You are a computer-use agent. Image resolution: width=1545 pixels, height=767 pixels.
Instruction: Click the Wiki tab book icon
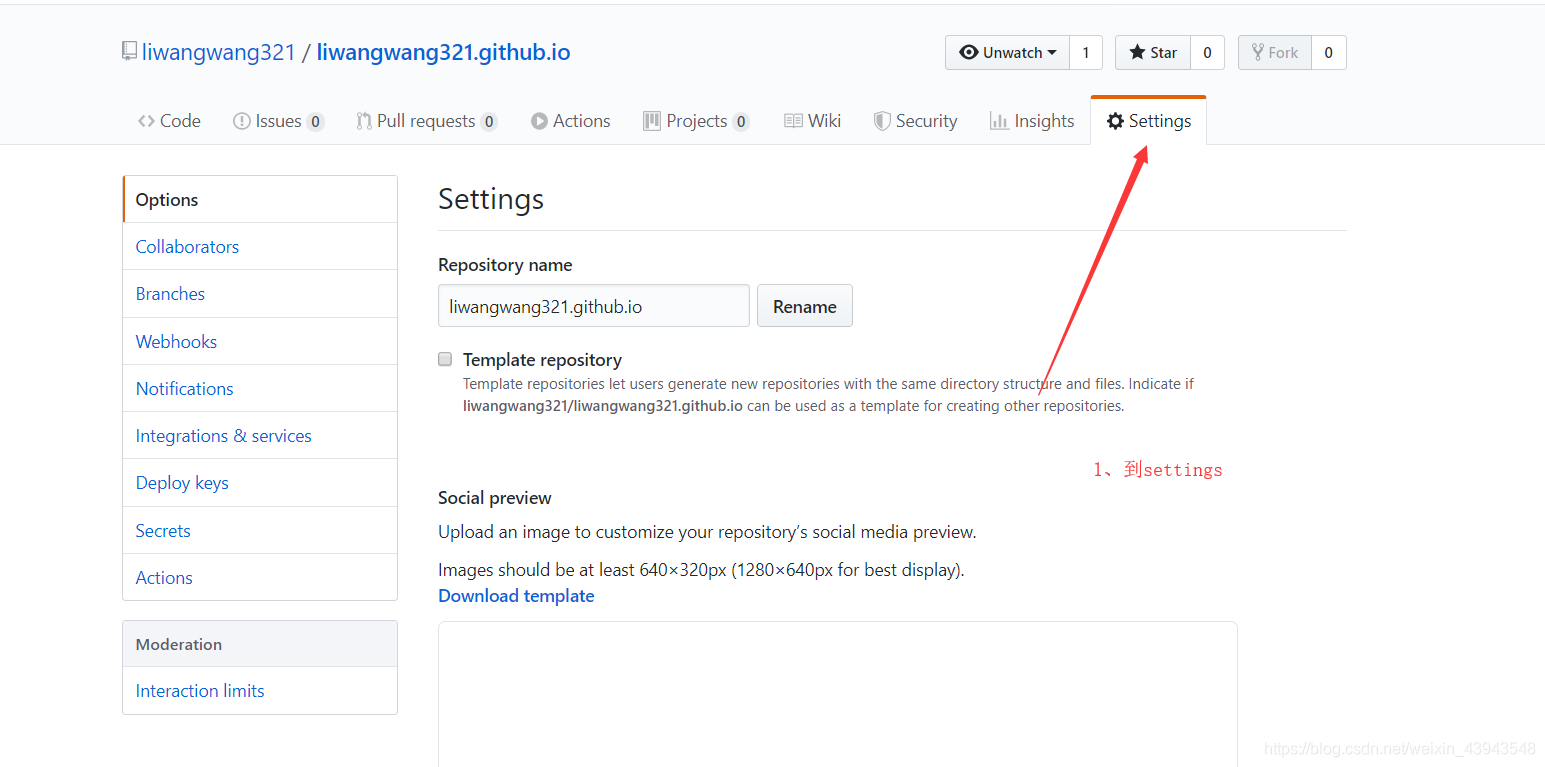click(793, 121)
